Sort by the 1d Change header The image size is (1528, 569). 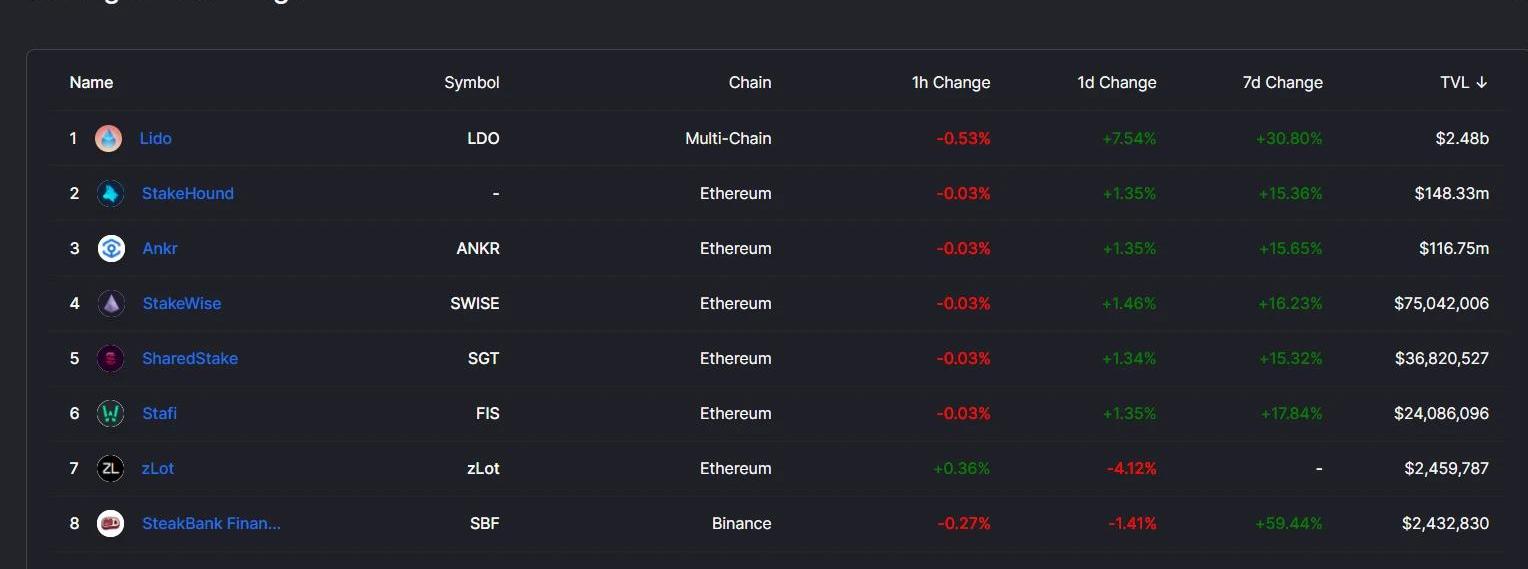click(x=1117, y=82)
